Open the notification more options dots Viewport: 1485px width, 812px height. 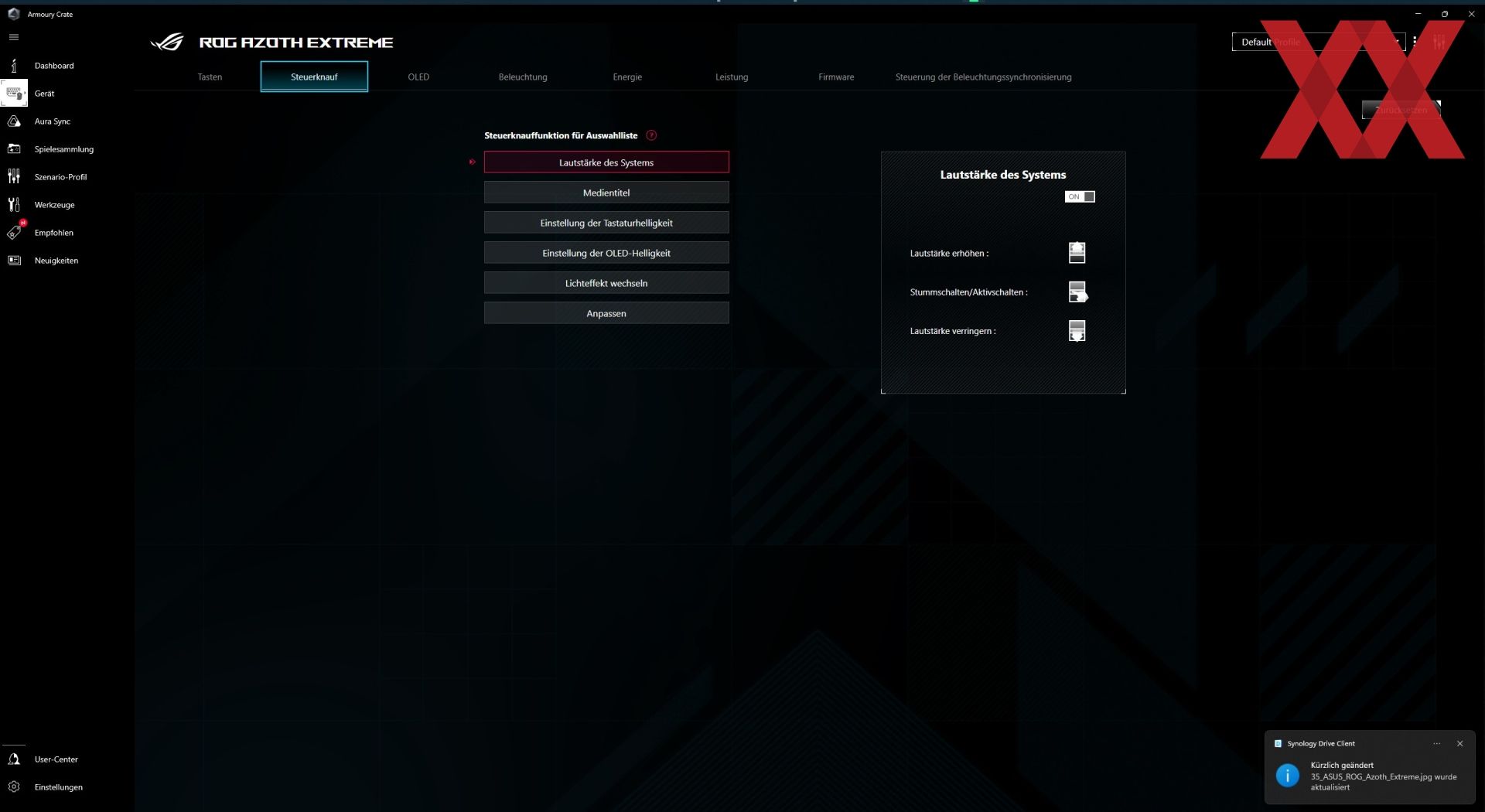(x=1436, y=744)
